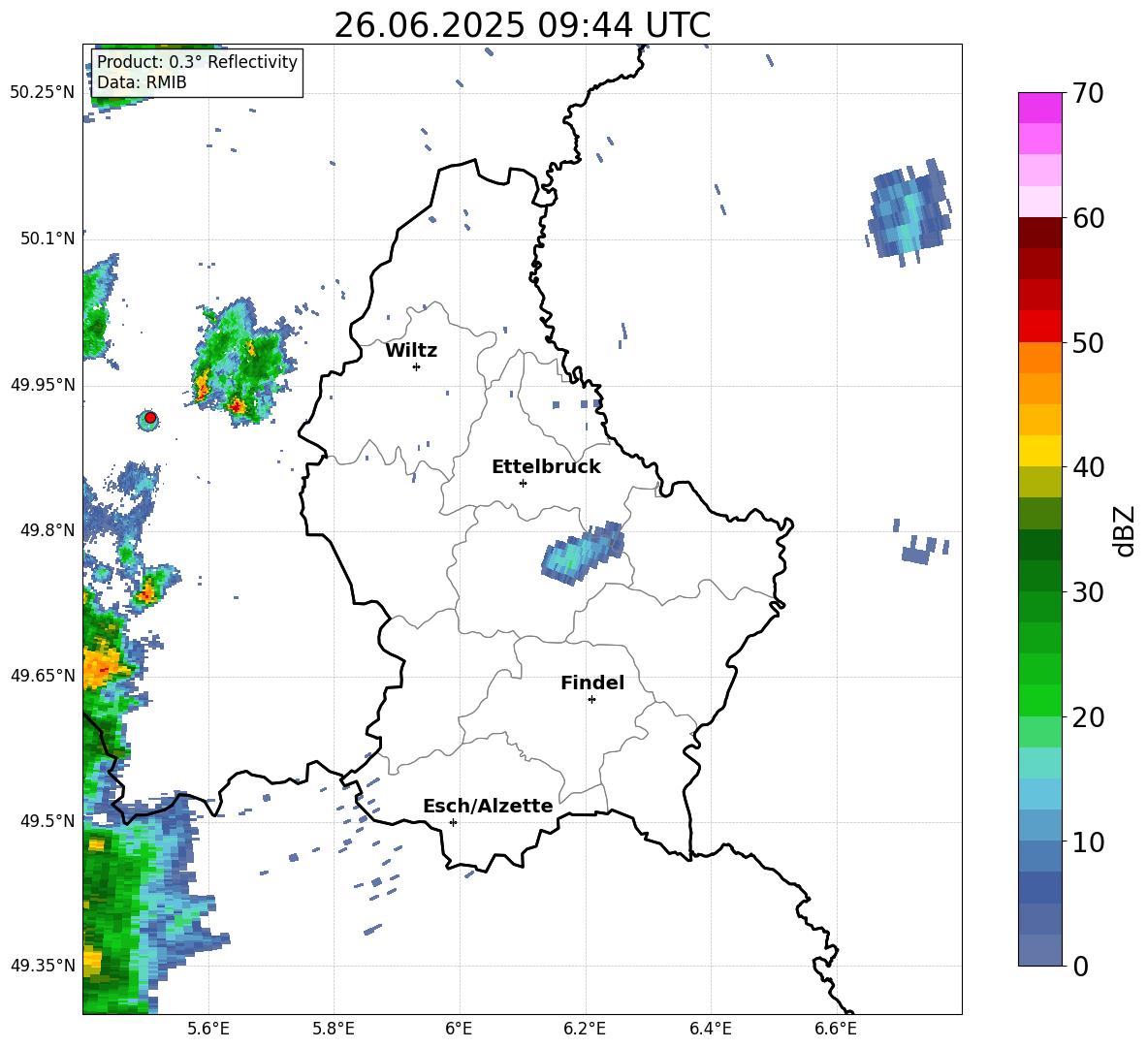Click the dBZ colorbar axis label
Viewport: 1148px width, 1048px height.
tap(1126, 530)
